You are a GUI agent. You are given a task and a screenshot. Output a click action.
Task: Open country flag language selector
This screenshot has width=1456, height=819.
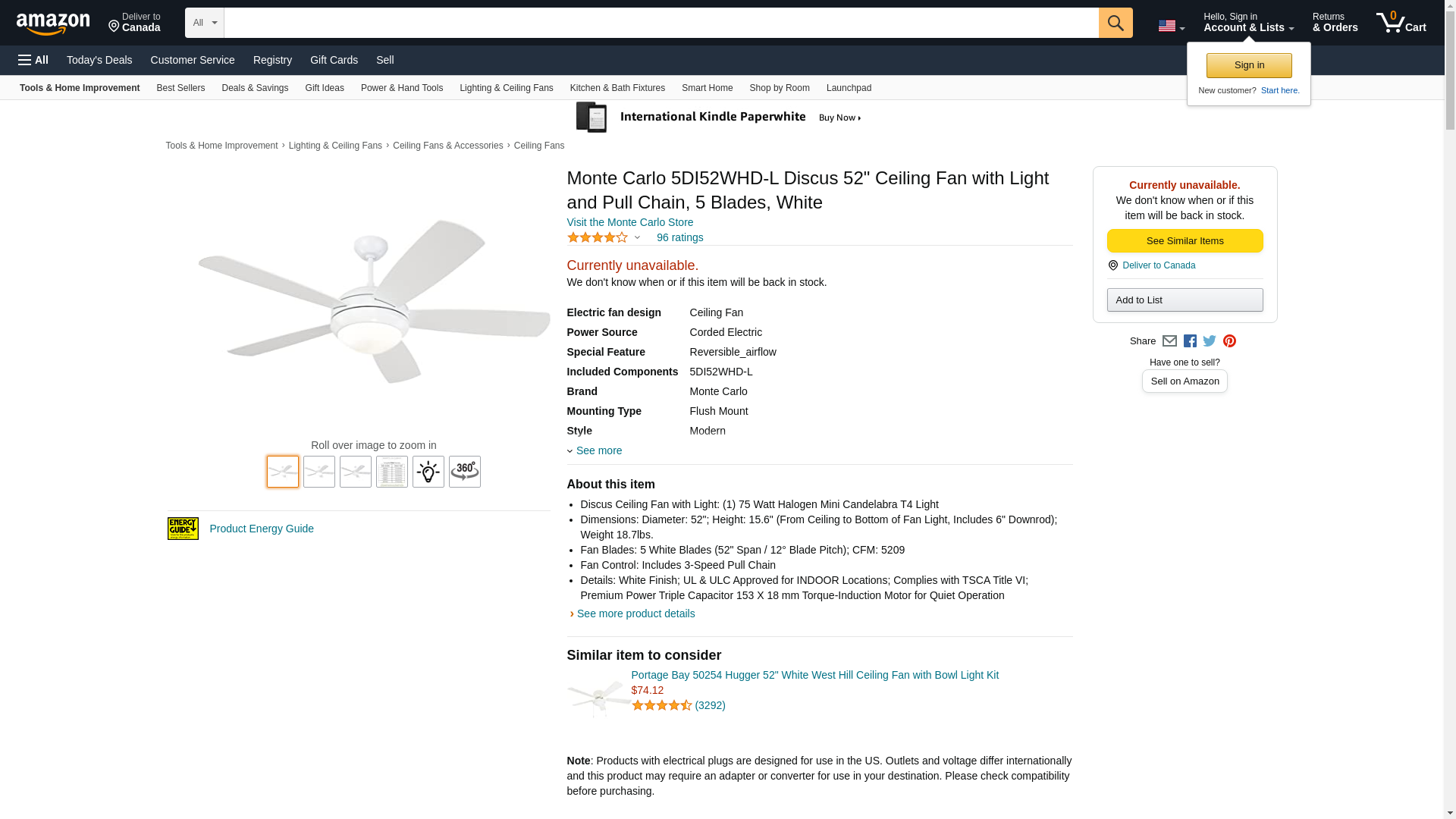[1171, 26]
